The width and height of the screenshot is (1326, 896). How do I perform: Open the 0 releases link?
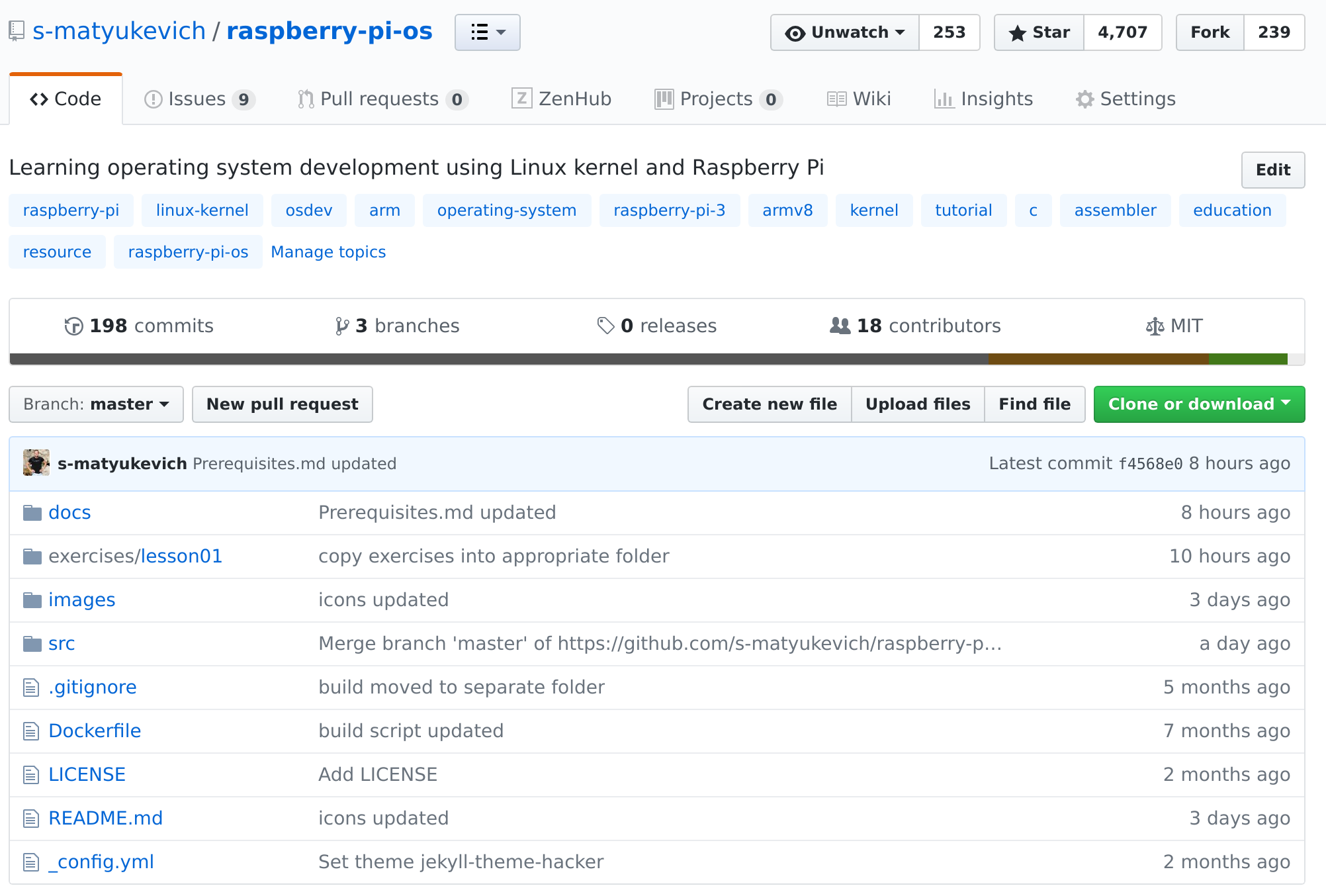[657, 326]
